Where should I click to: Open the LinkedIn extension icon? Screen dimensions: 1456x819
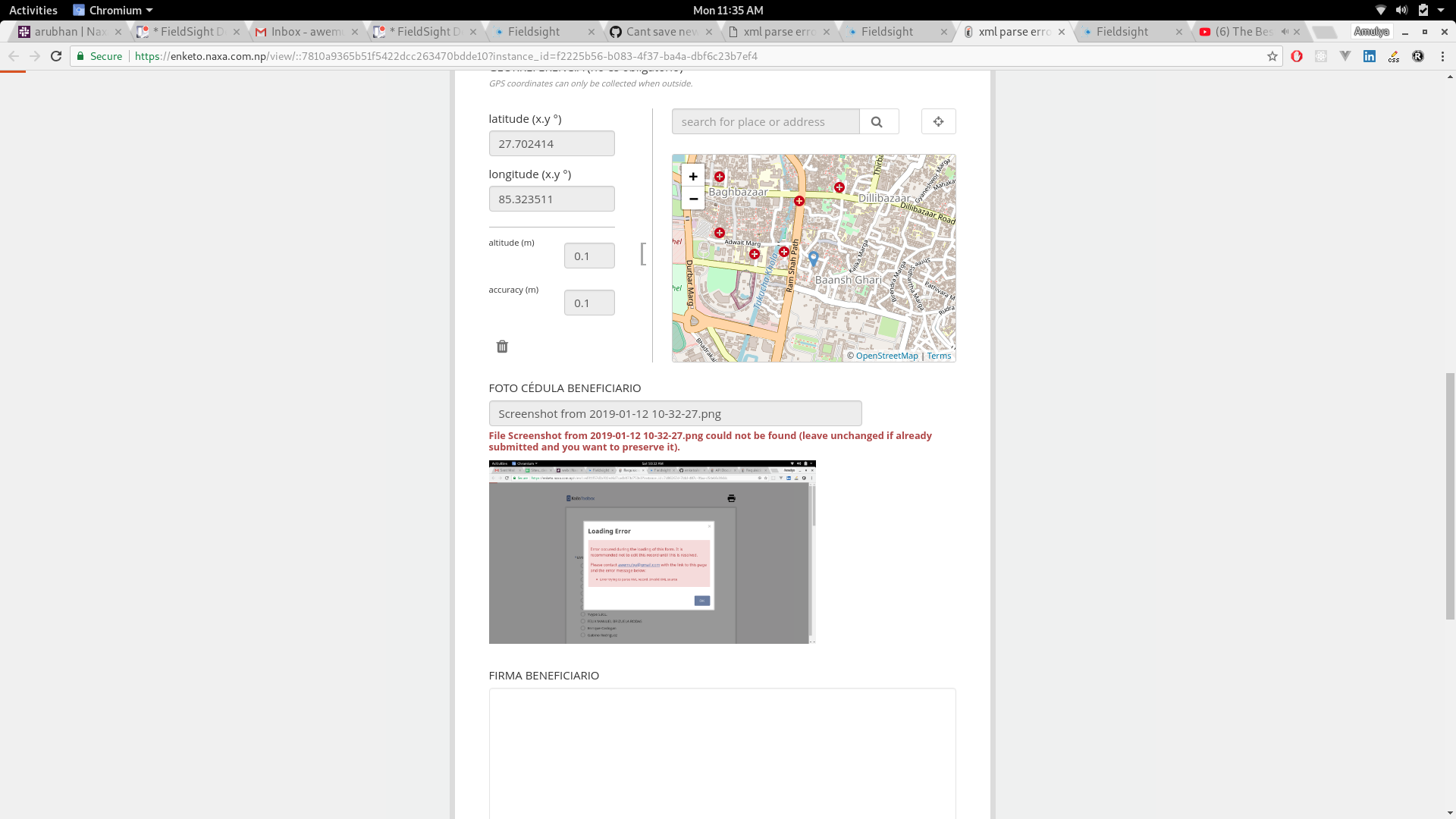(x=1370, y=56)
